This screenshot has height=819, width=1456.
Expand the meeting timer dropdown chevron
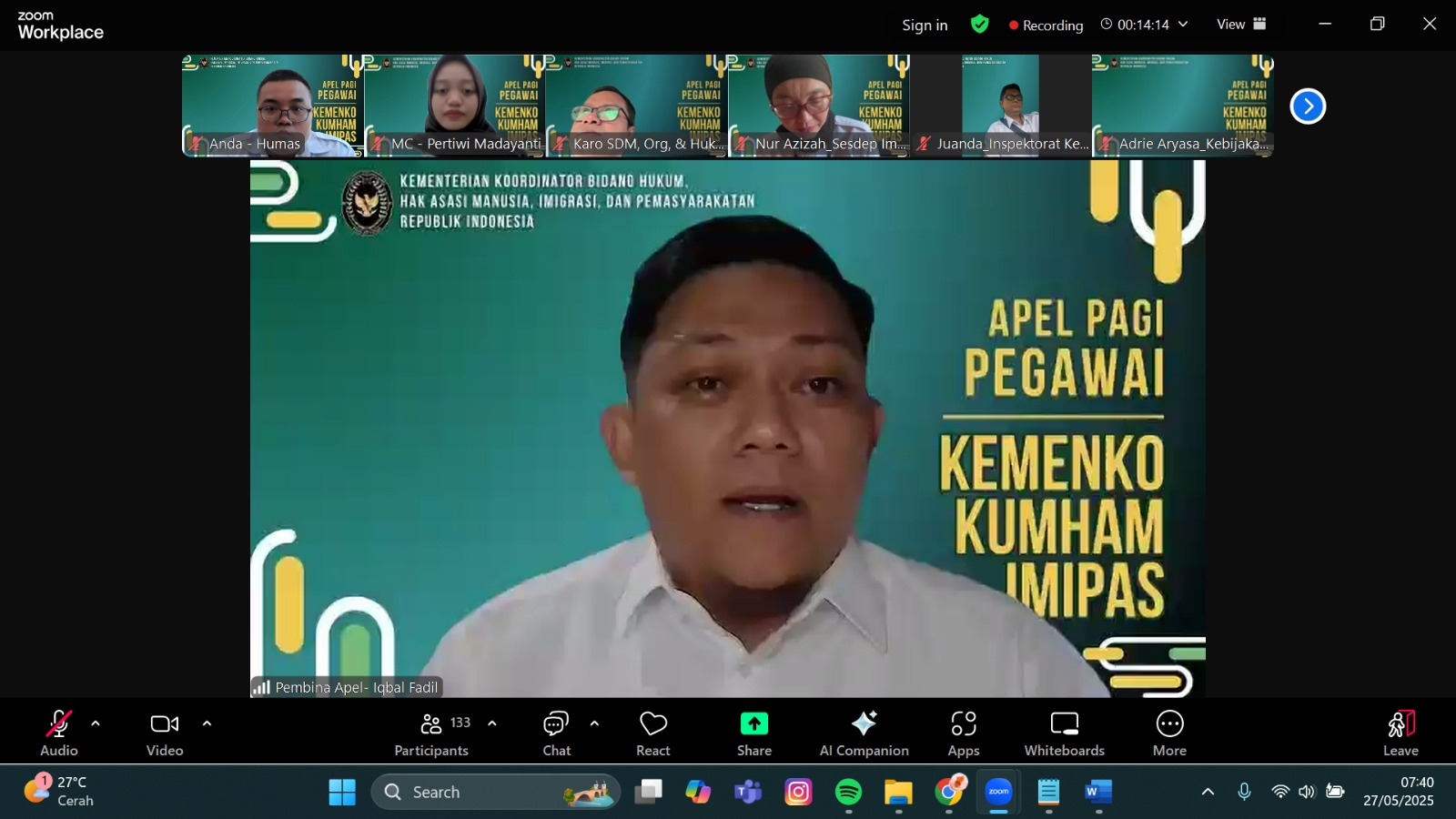(x=1183, y=25)
